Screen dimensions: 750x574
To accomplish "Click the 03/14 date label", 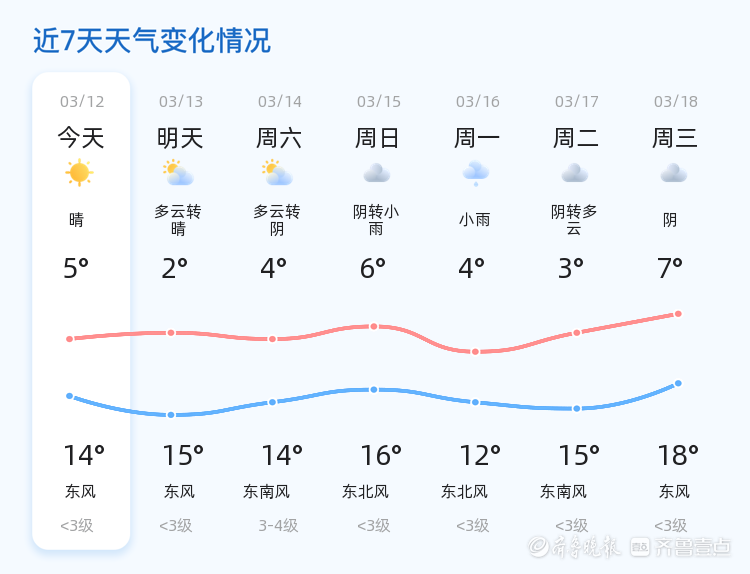I will [x=280, y=102].
